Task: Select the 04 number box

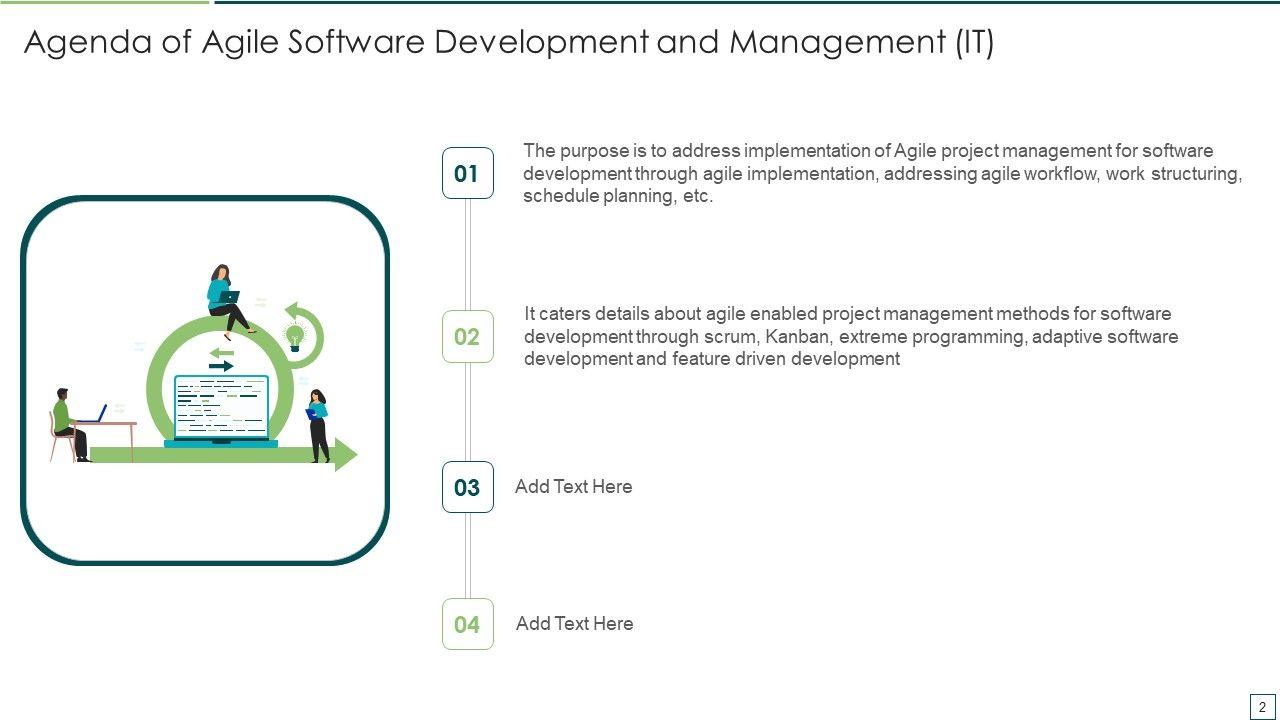Action: tap(467, 624)
